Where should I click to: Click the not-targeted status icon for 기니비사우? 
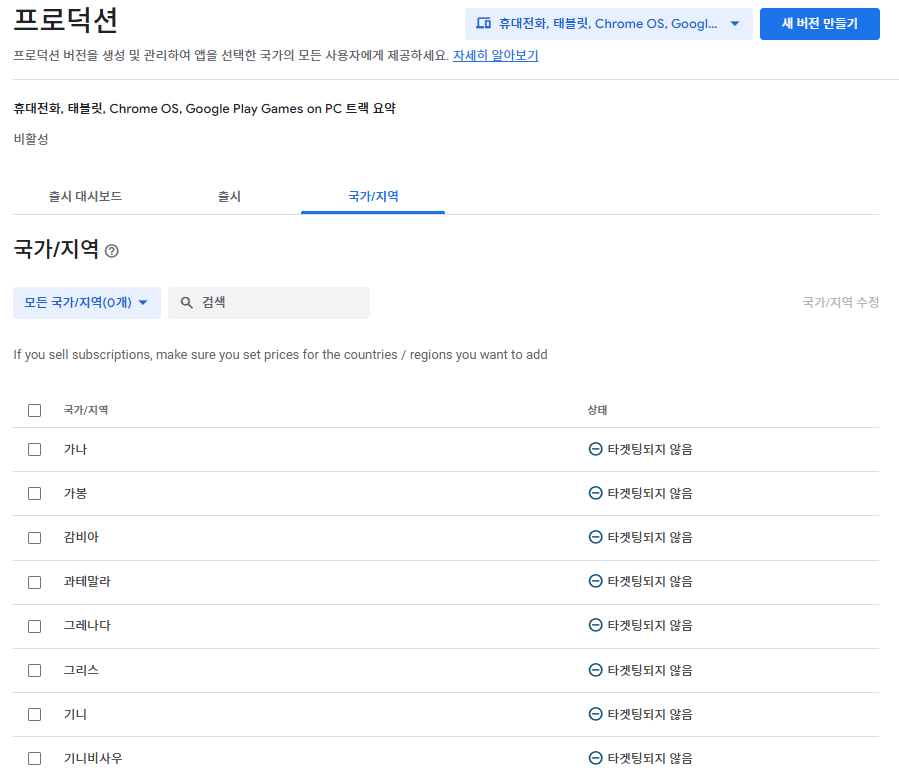[x=596, y=758]
